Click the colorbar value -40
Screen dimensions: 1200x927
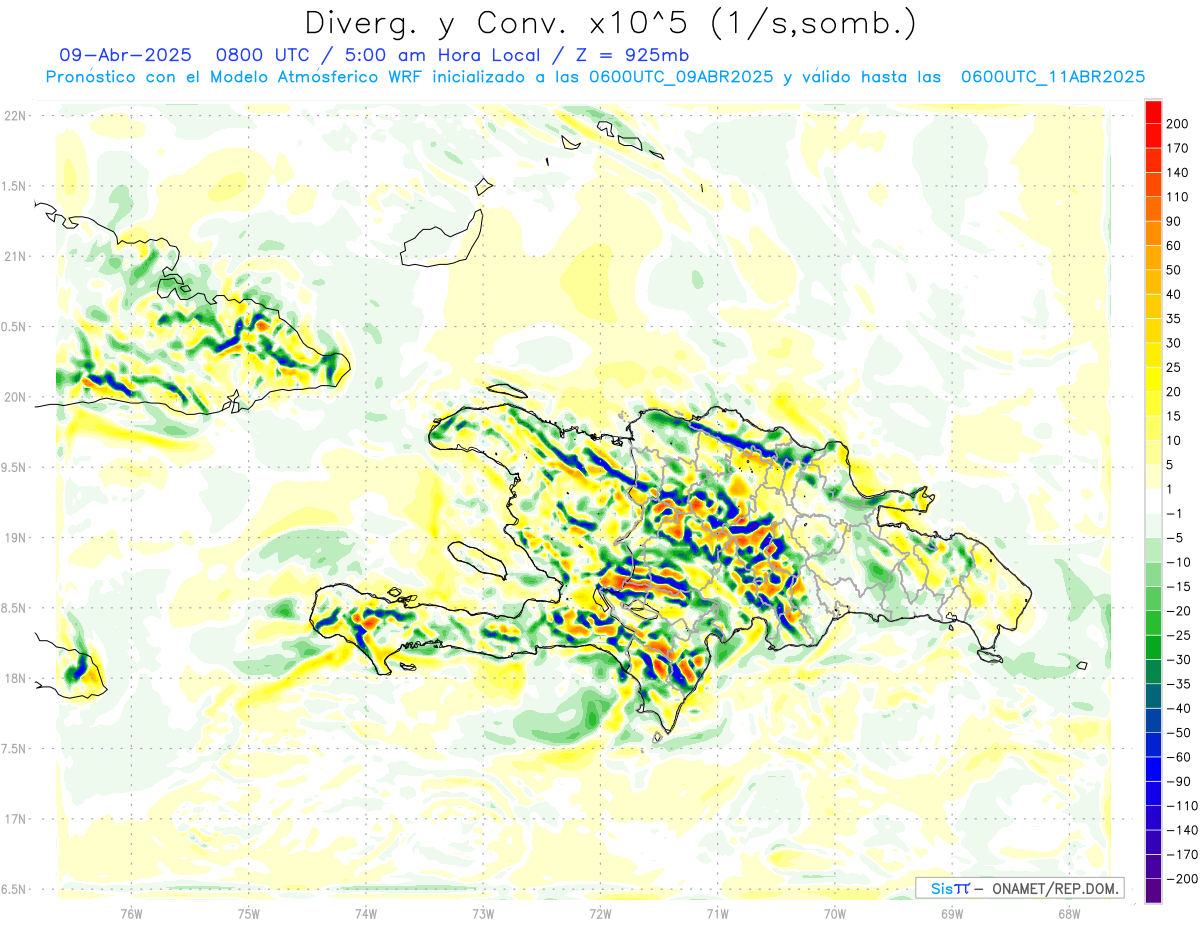1178,709
